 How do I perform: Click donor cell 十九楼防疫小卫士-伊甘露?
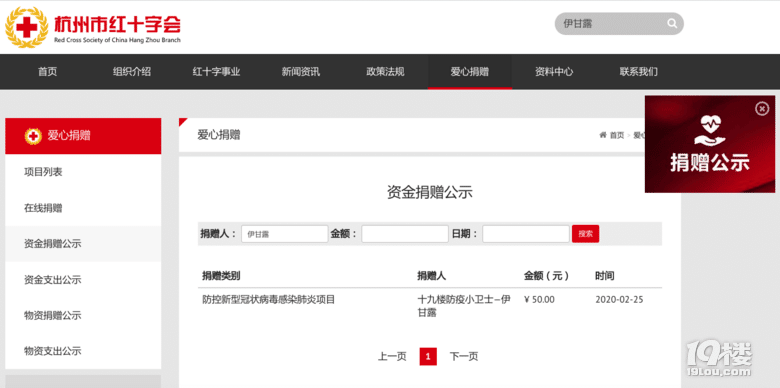point(464,306)
